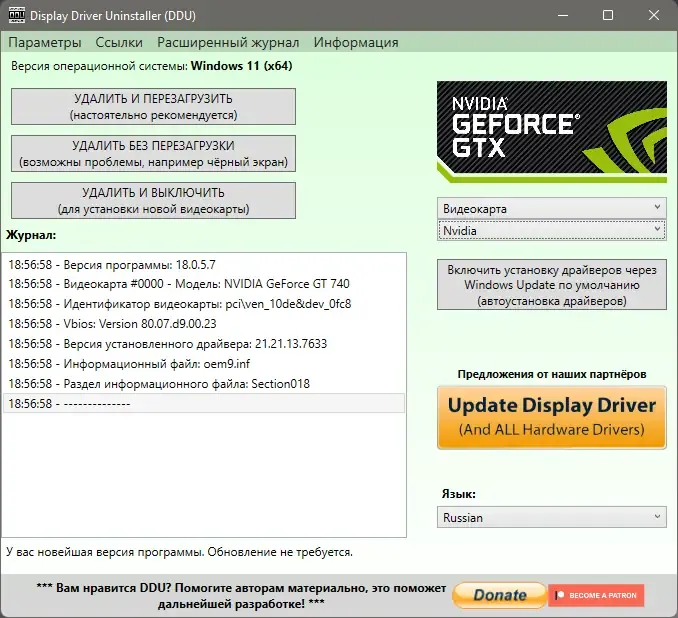This screenshot has height=618, width=678.
Task: Select log row Версия программы: 18.0.5.7
Action: click(204, 265)
